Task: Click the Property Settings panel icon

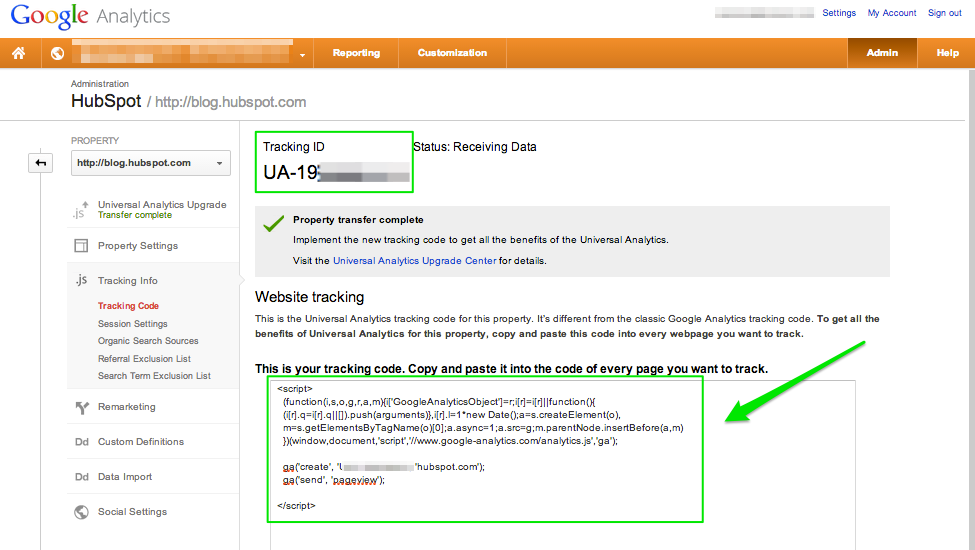Action: (x=81, y=246)
